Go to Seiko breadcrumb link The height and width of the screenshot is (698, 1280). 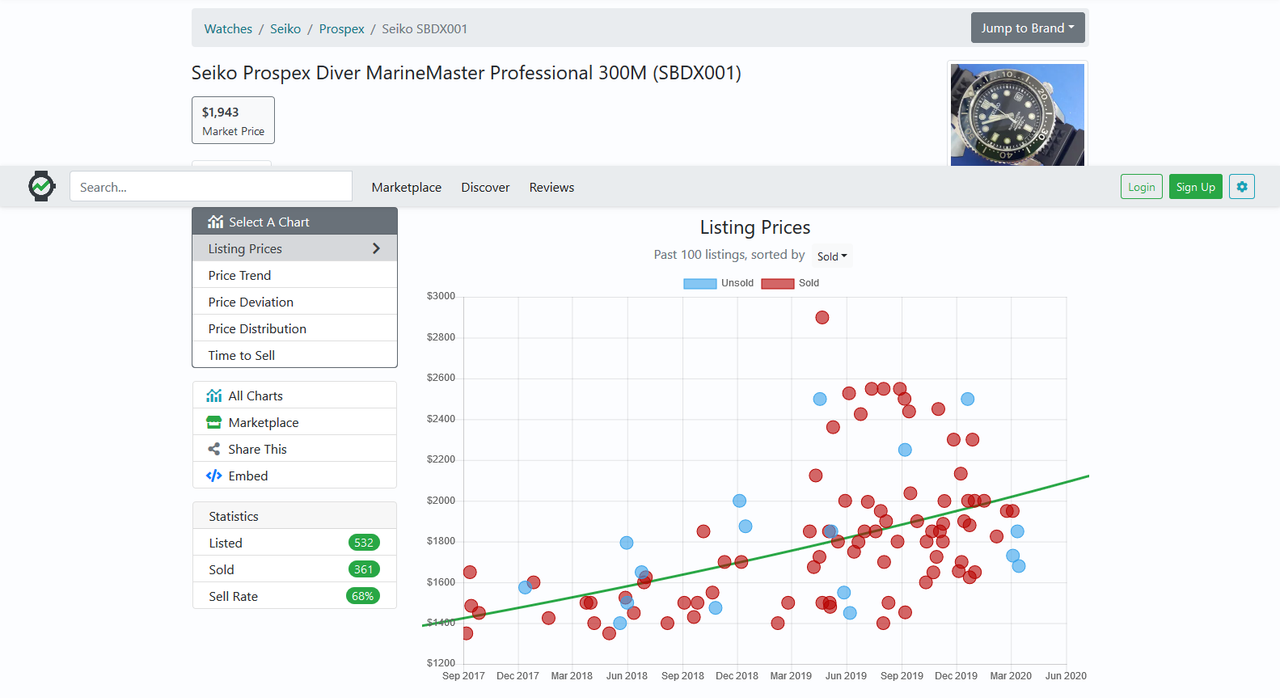[285, 29]
